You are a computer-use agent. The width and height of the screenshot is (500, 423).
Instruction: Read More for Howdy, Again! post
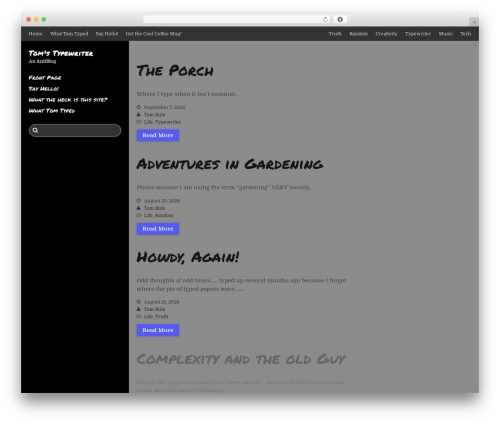point(158,330)
